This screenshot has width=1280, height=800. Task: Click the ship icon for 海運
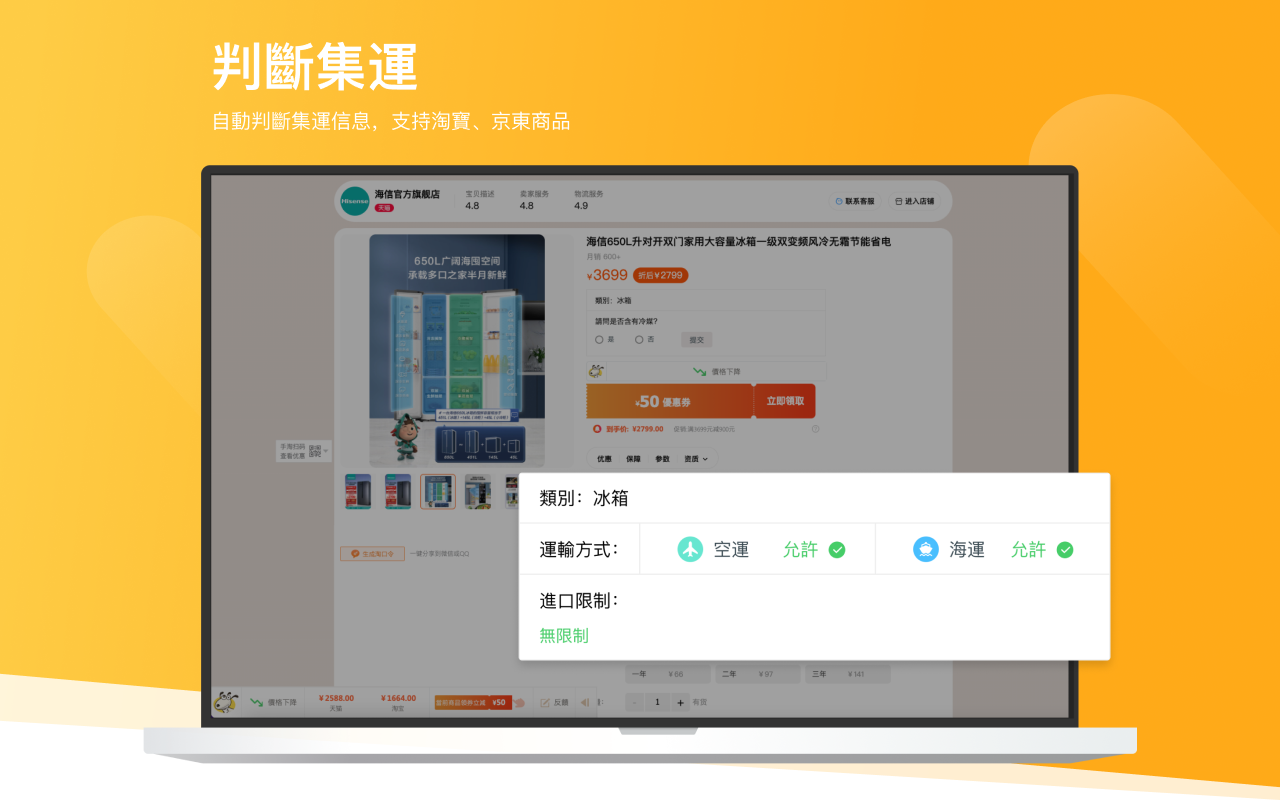(926, 549)
